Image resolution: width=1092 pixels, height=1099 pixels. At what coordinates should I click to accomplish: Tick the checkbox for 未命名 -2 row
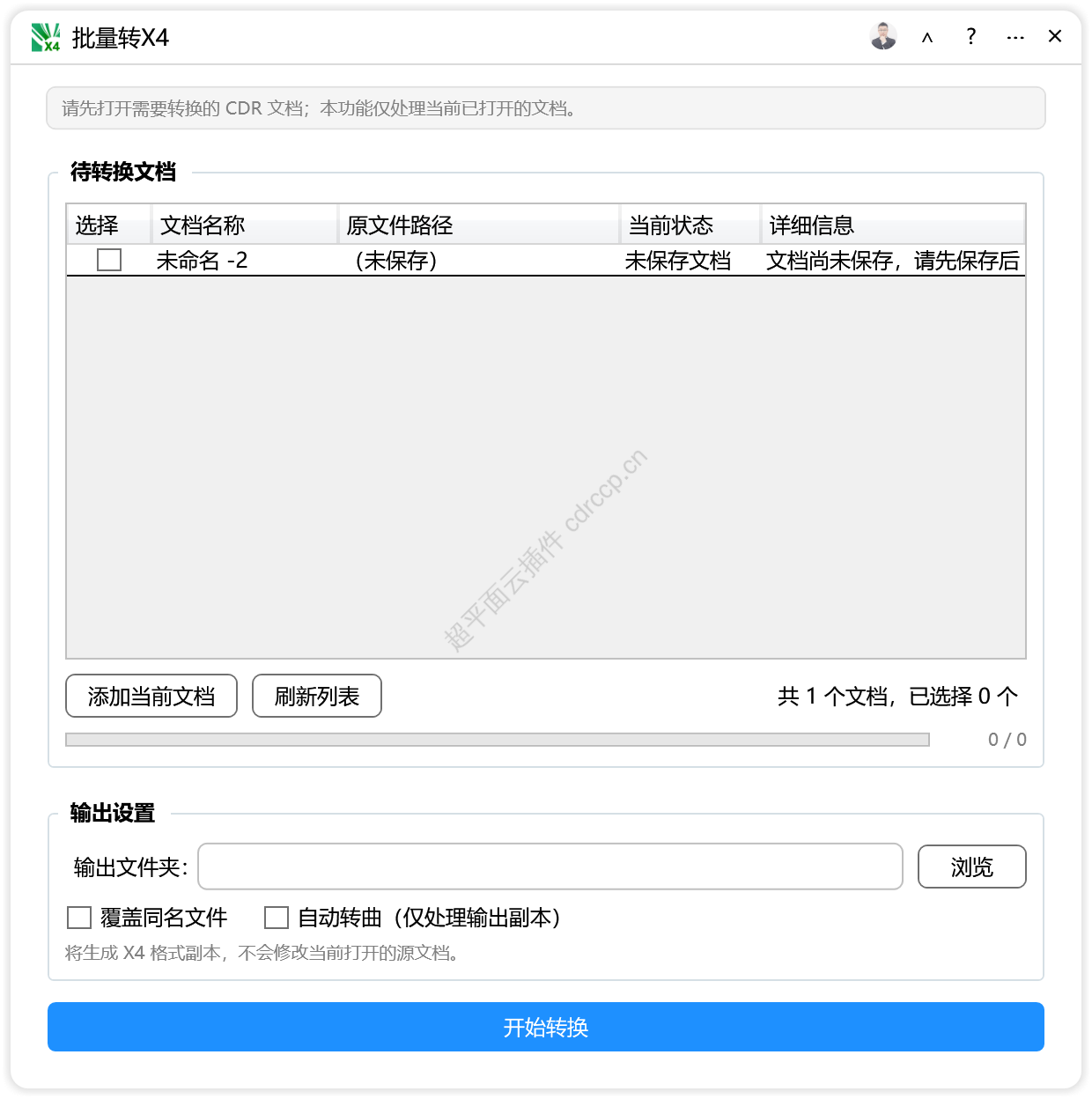pos(109,260)
